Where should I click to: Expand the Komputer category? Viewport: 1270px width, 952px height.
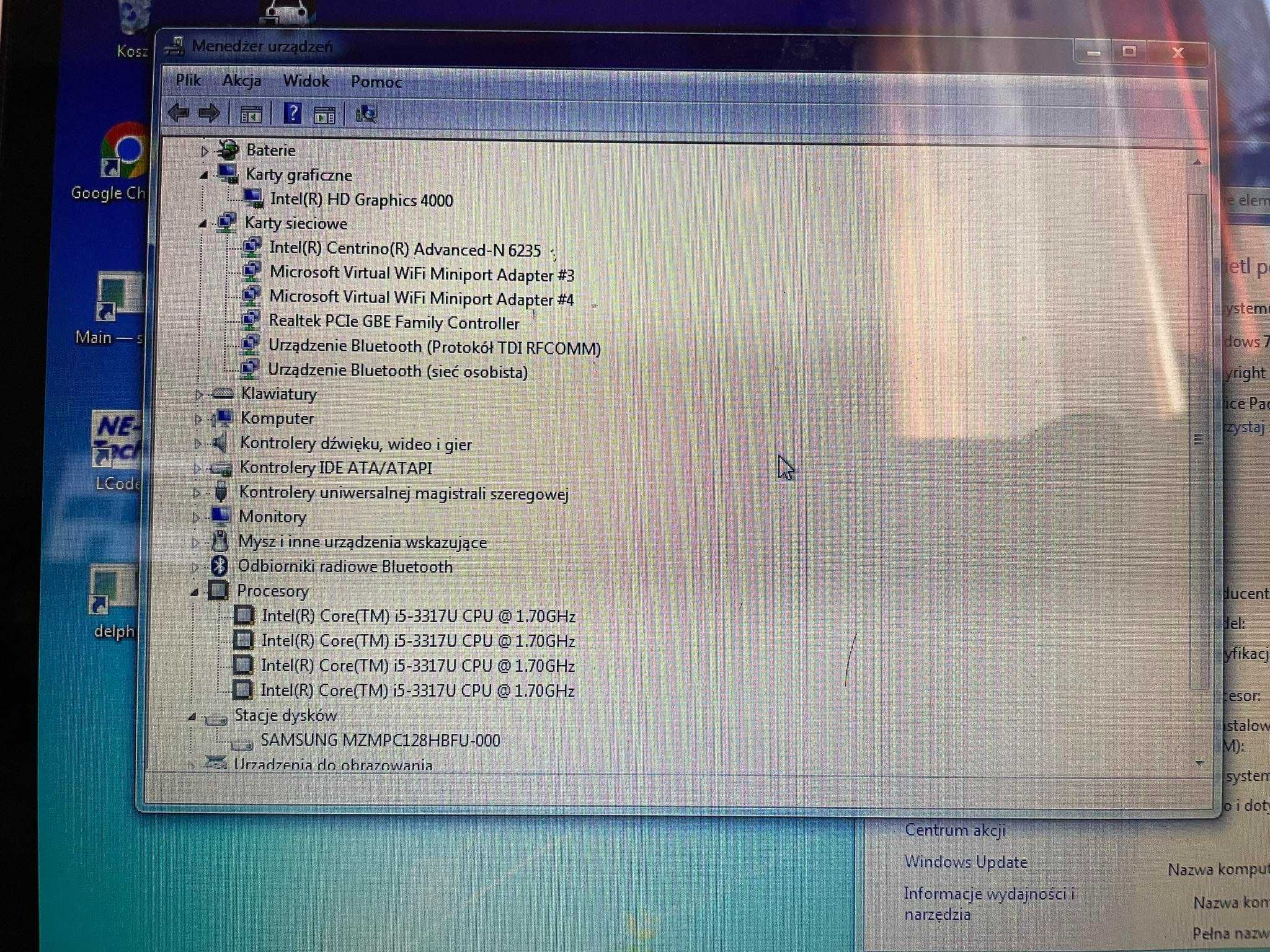(x=198, y=420)
